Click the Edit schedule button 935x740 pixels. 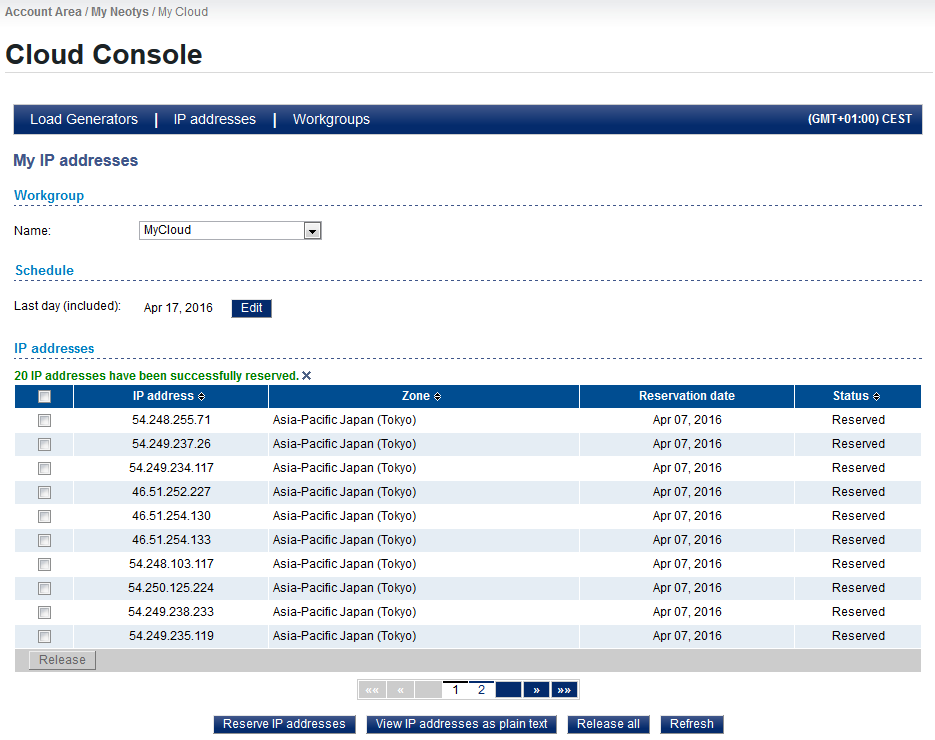pos(251,308)
